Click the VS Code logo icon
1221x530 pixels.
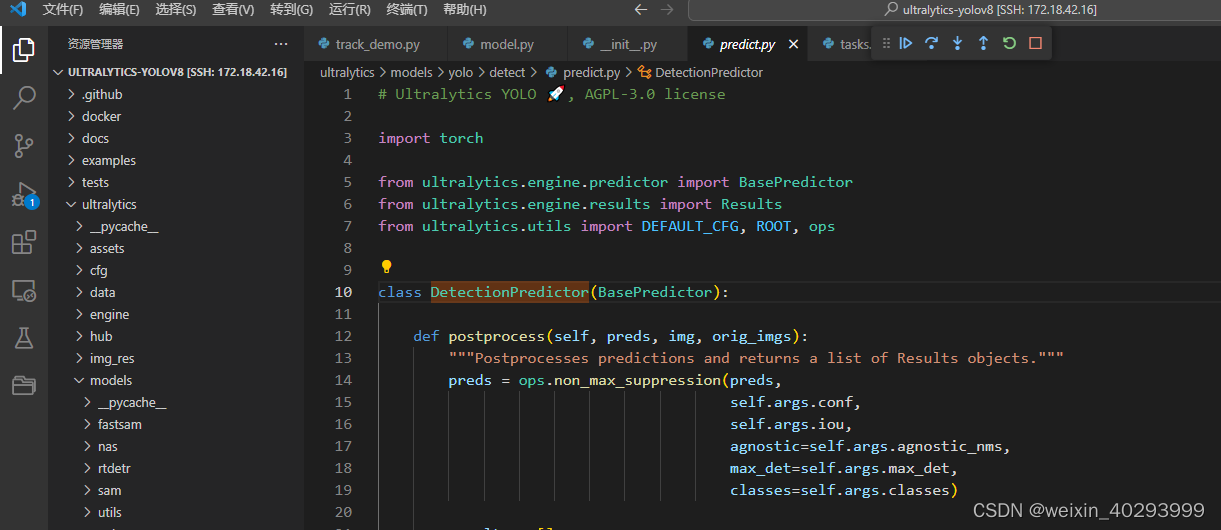[x=17, y=9]
